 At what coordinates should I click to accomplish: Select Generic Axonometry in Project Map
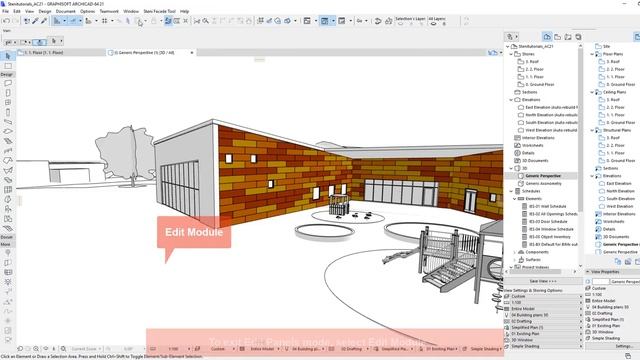pos(543,184)
